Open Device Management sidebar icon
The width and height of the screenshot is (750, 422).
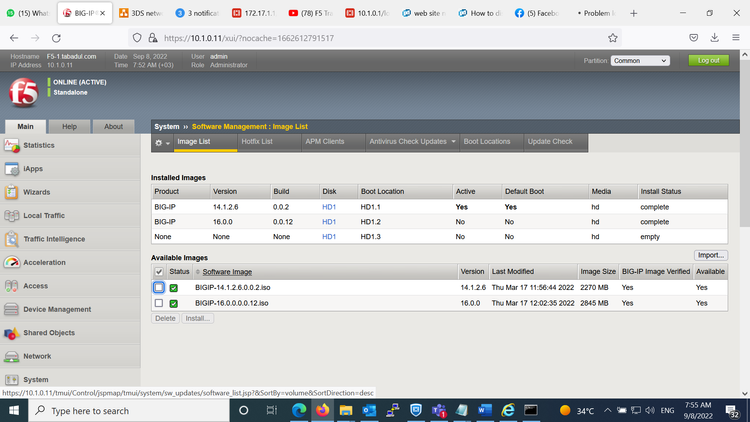point(11,310)
